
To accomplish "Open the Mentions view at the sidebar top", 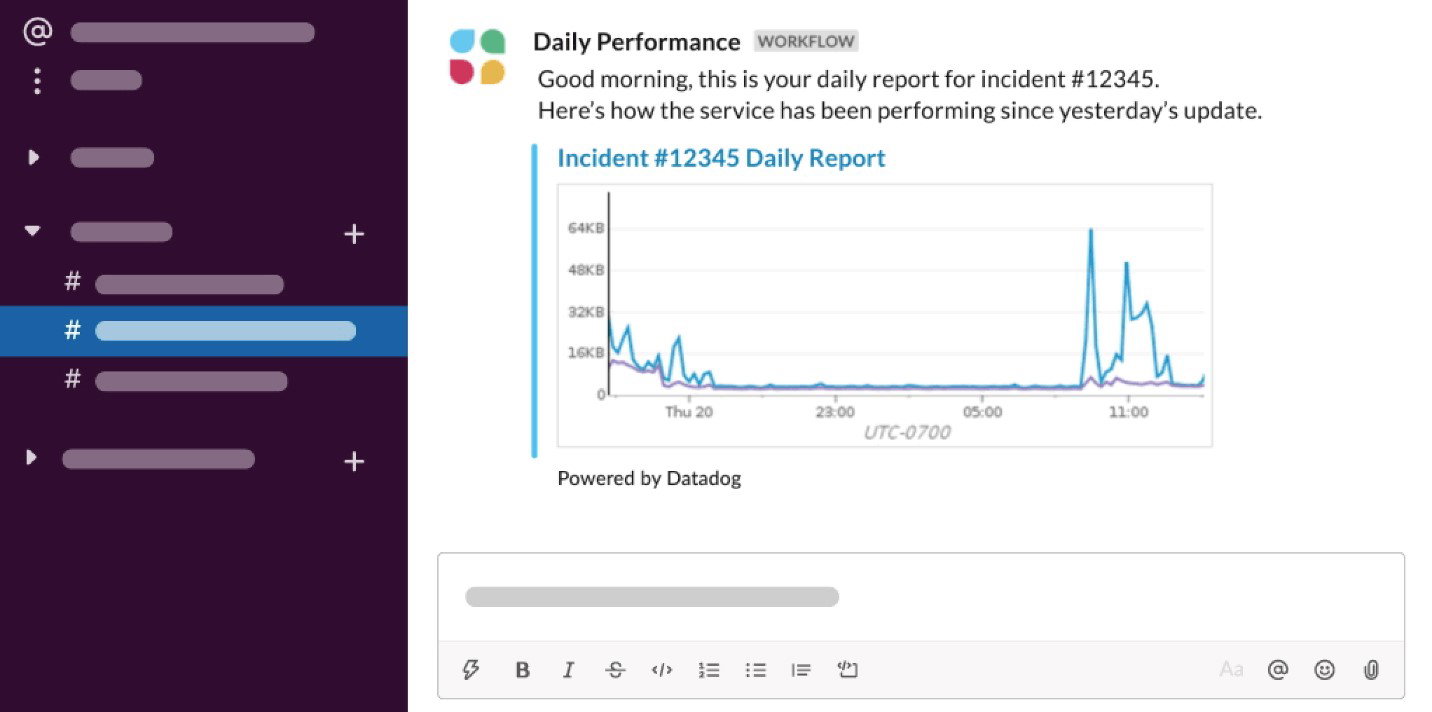I will click(36, 31).
